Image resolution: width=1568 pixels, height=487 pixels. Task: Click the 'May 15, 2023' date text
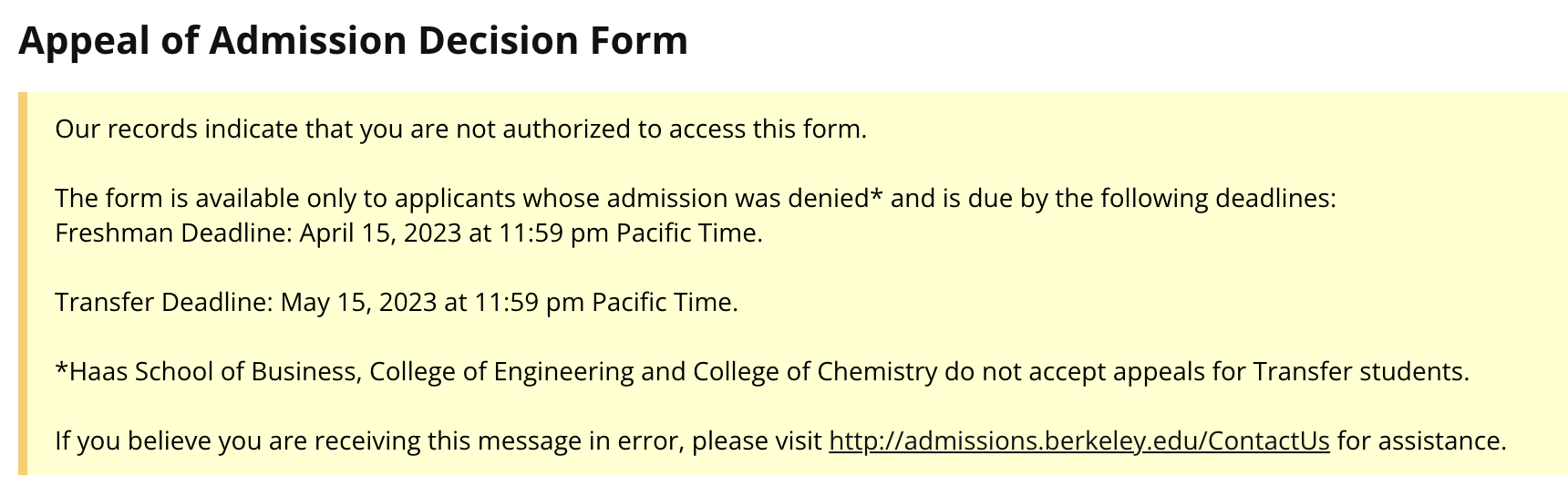click(358, 303)
